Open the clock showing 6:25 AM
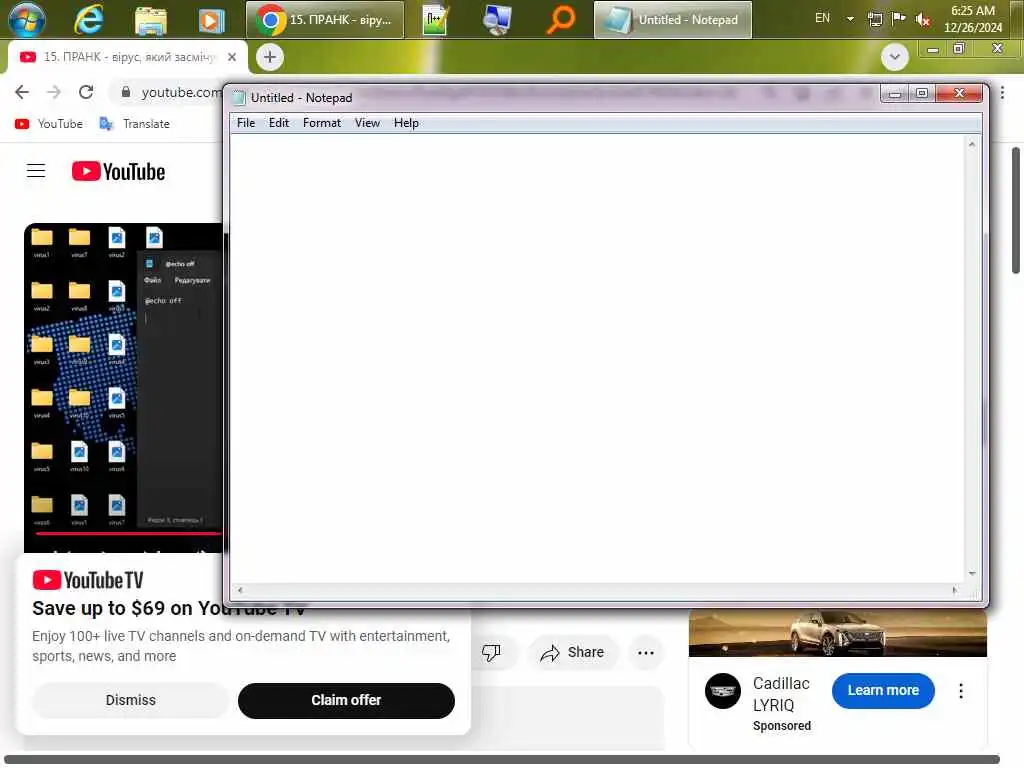 pos(972,19)
